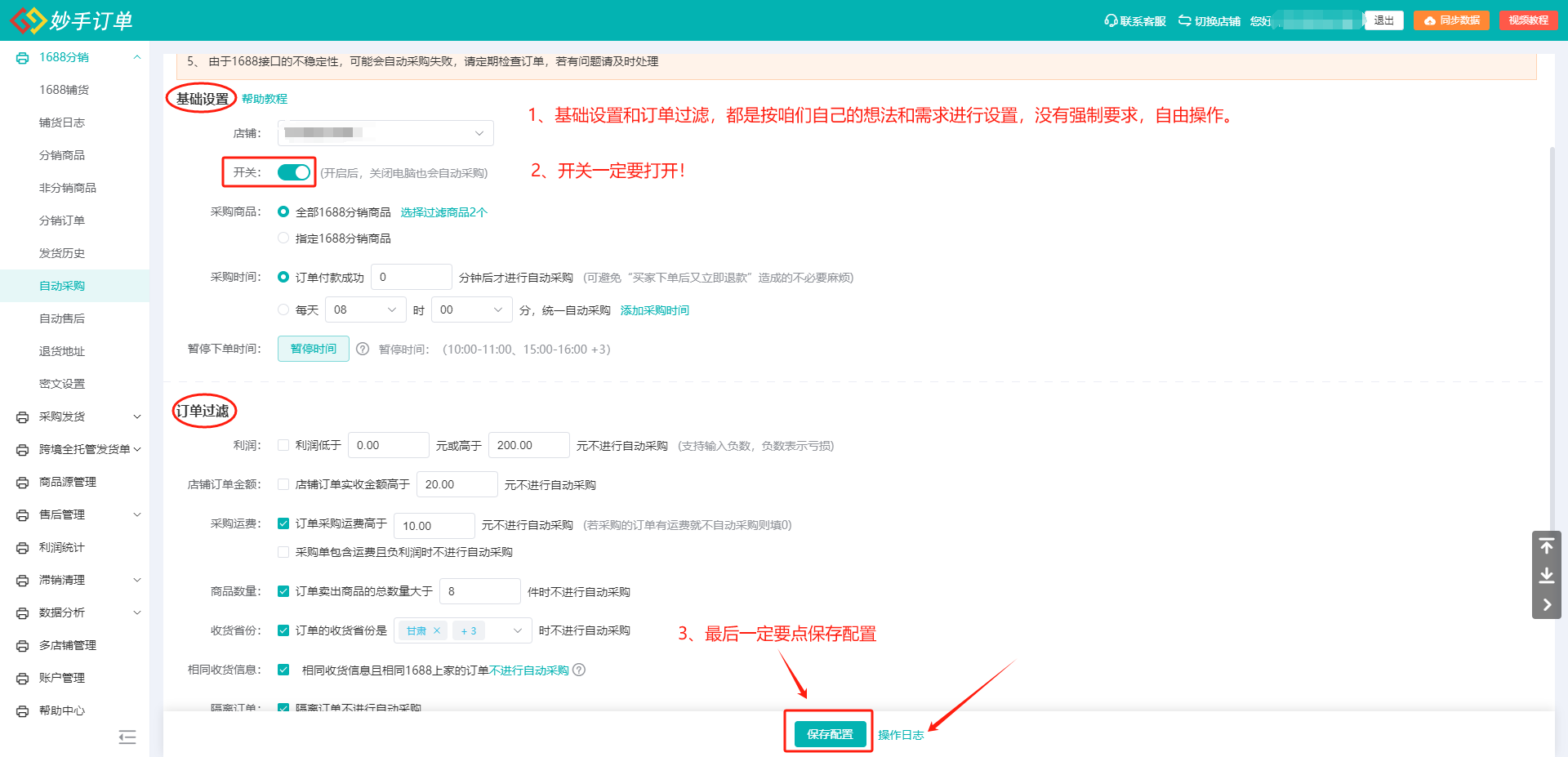Click the floating right-chevron icon
The width and height of the screenshot is (1568, 757).
(1547, 605)
